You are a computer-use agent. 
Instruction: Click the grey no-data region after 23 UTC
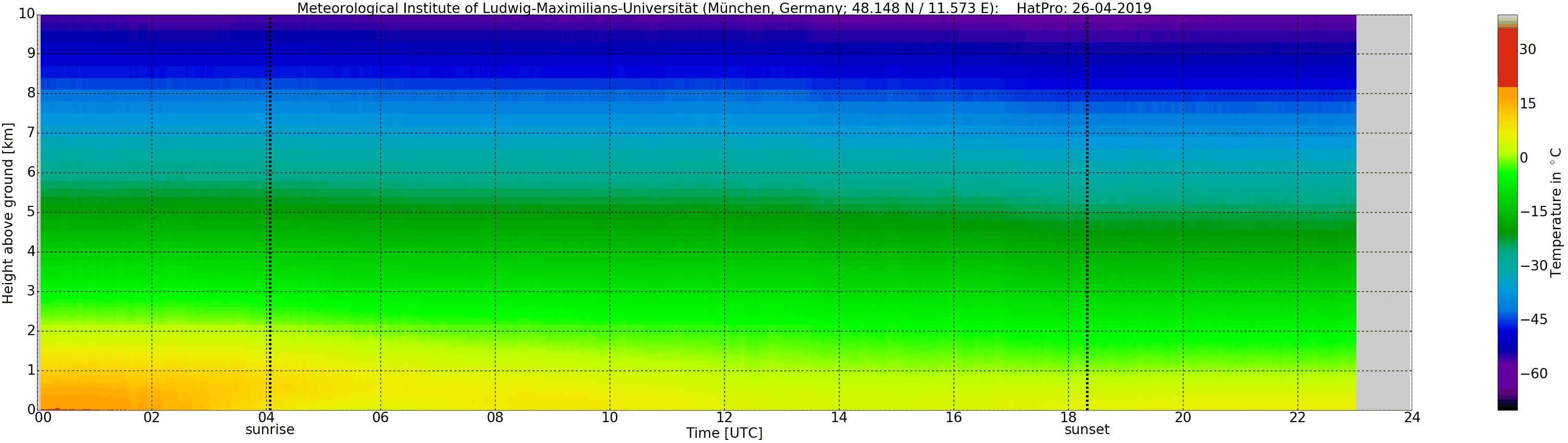pos(1384,213)
